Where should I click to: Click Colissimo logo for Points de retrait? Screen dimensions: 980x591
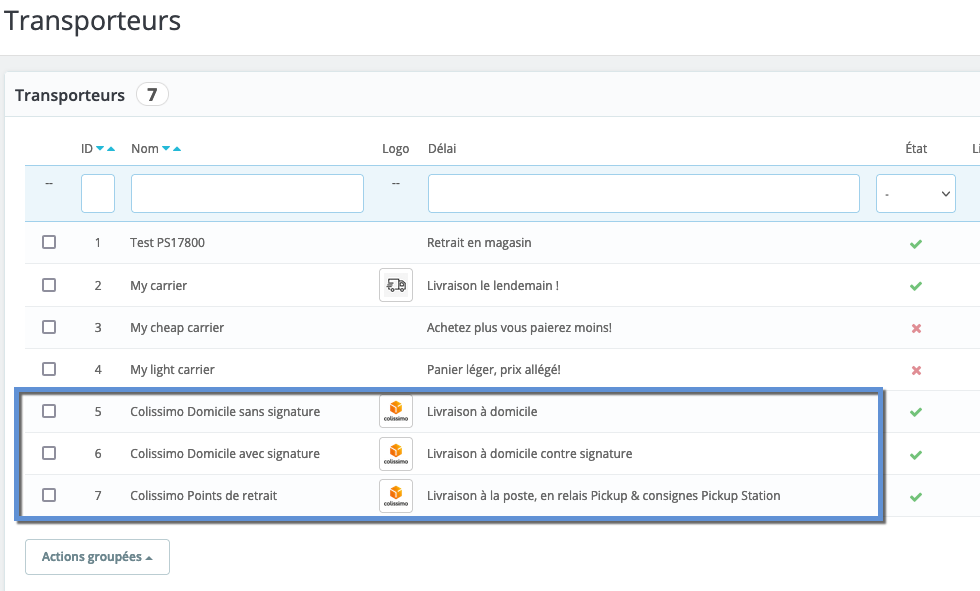(396, 495)
